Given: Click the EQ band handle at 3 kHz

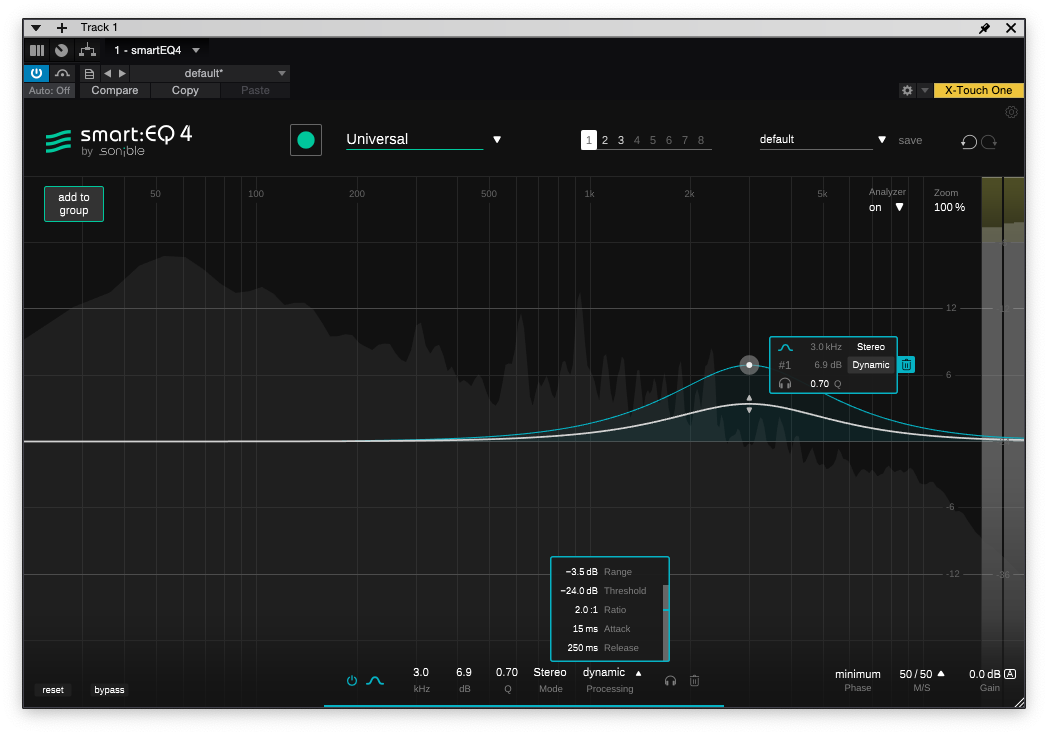Looking at the screenshot, I should click(749, 365).
